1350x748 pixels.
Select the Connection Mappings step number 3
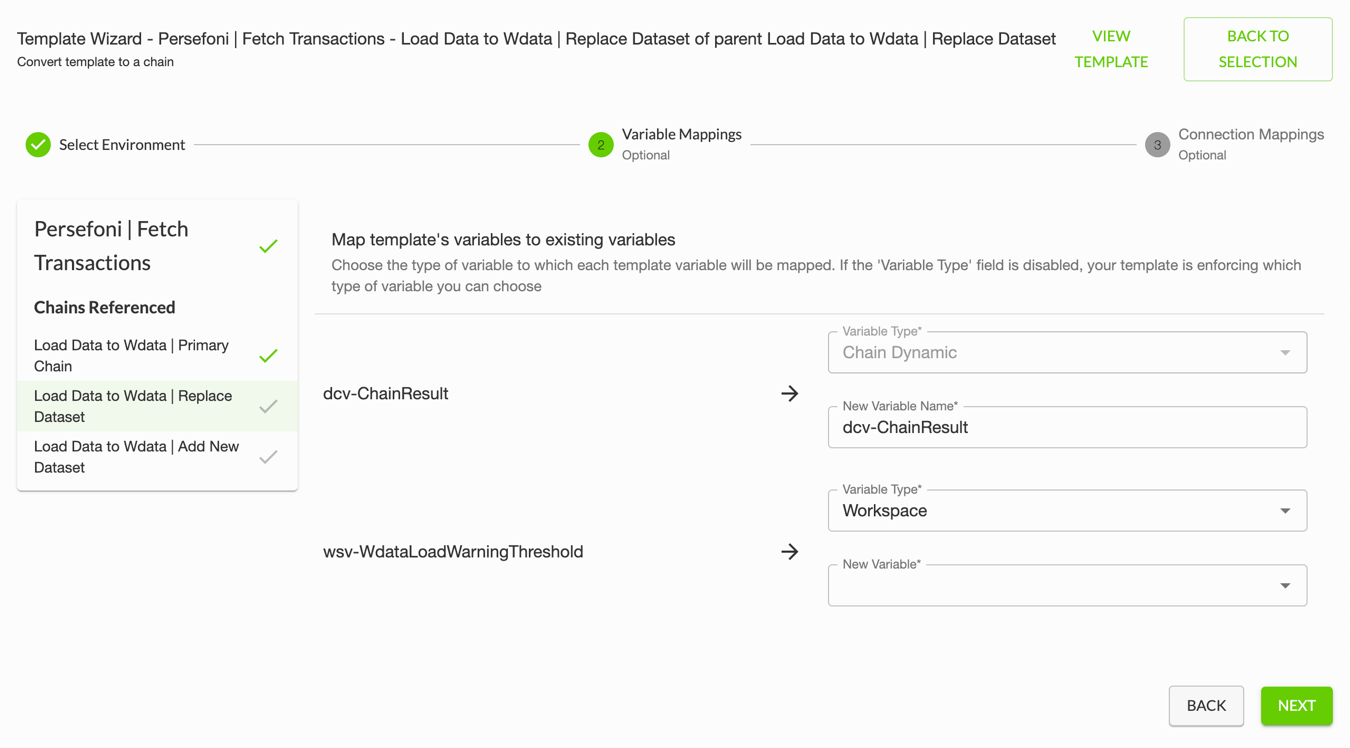coord(1157,145)
